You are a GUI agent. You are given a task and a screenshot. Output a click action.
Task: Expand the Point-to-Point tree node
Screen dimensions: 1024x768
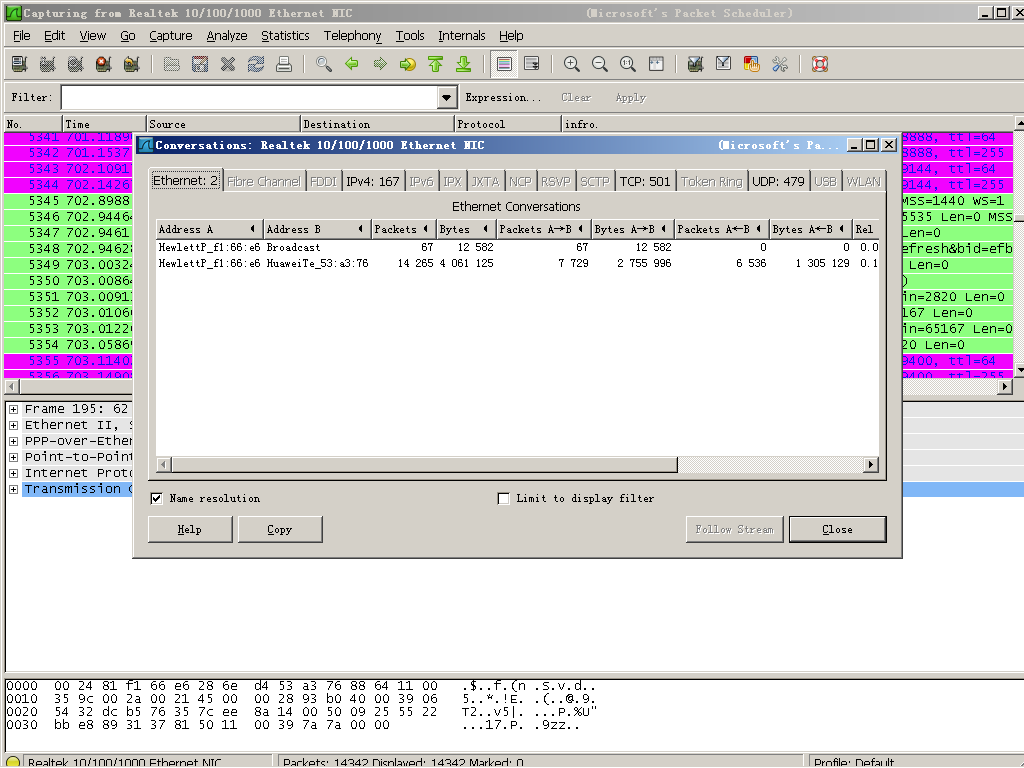coord(13,458)
